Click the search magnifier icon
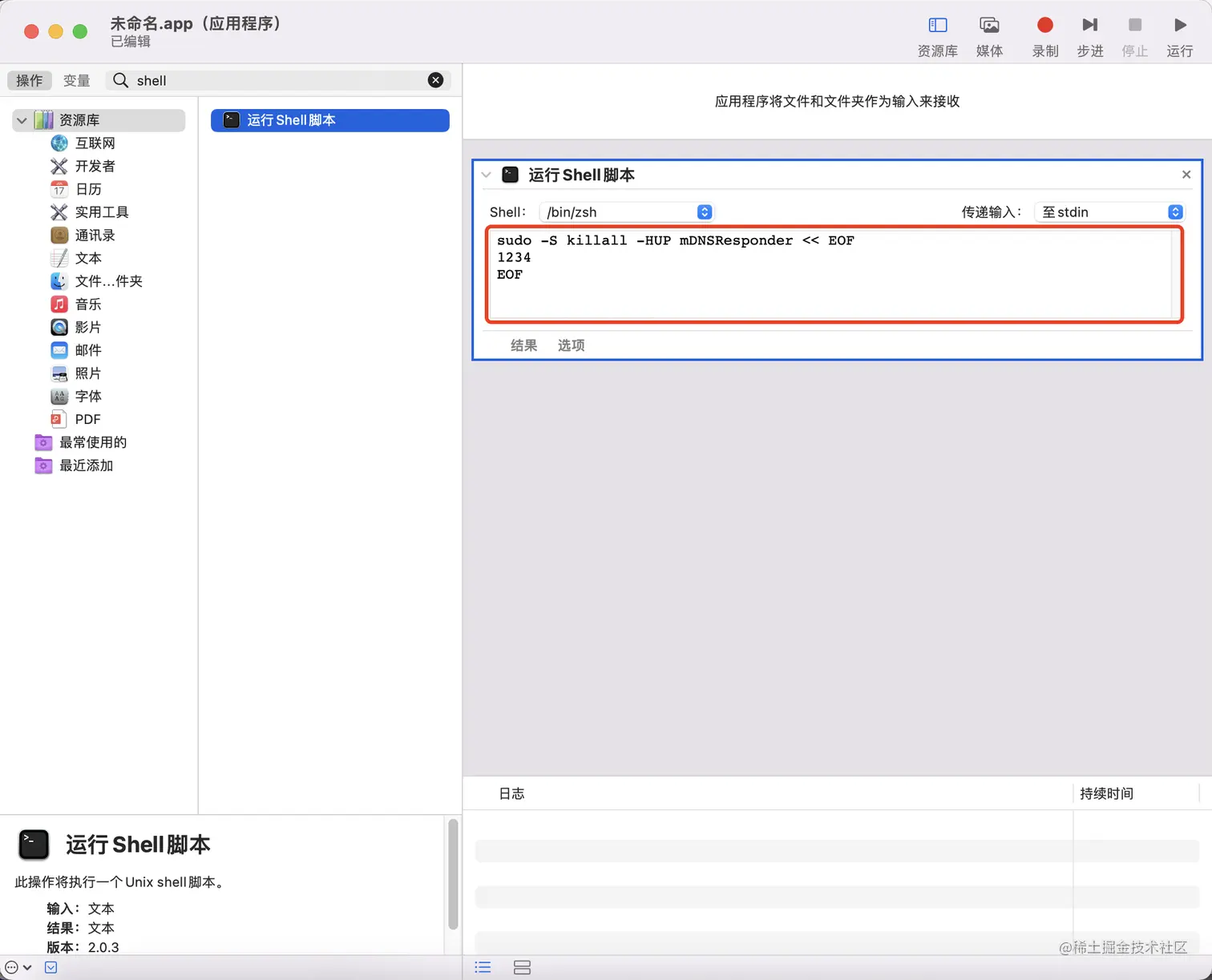 [121, 80]
